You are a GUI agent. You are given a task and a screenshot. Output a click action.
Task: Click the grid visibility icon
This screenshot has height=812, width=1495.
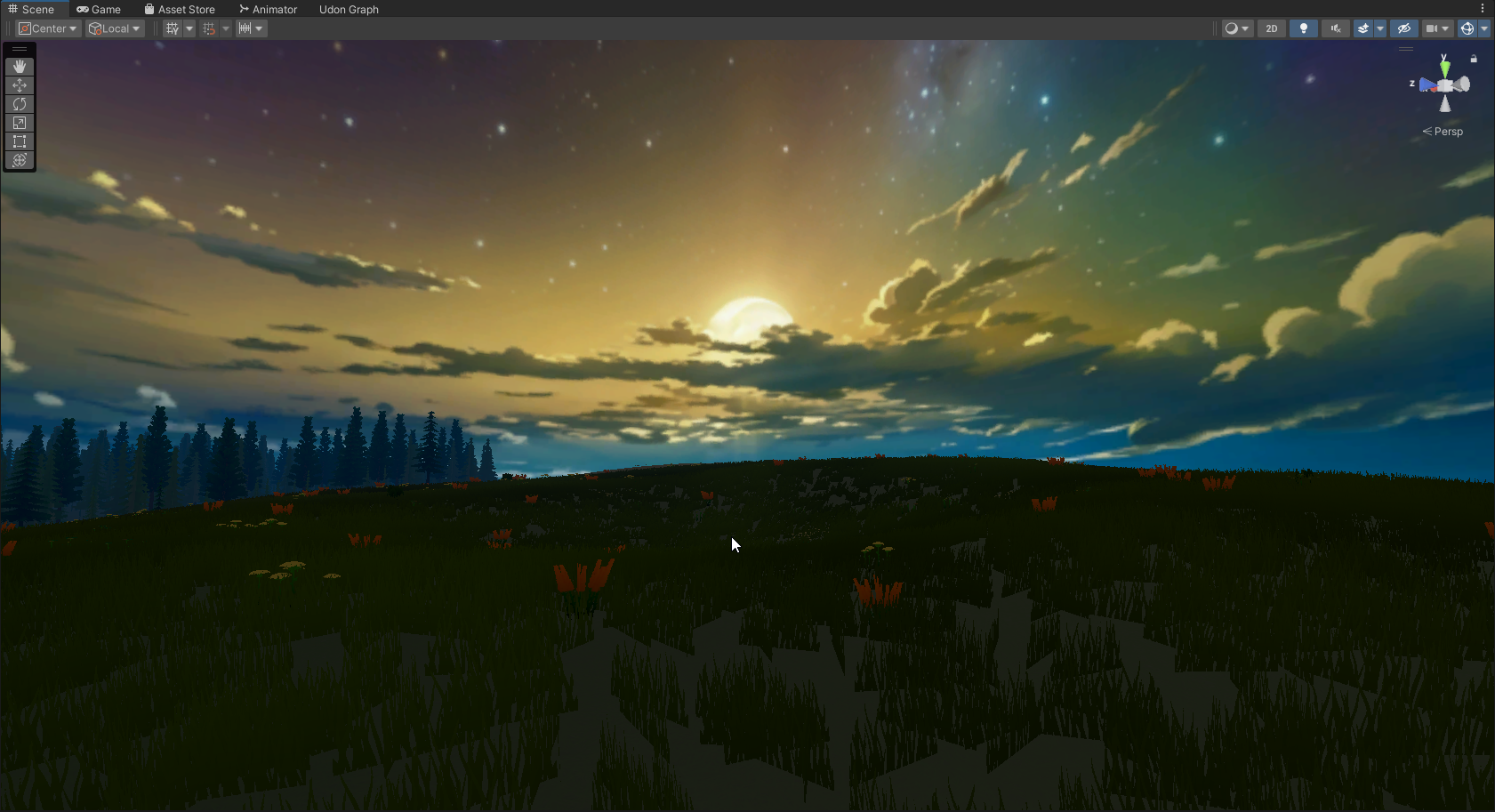(173, 28)
